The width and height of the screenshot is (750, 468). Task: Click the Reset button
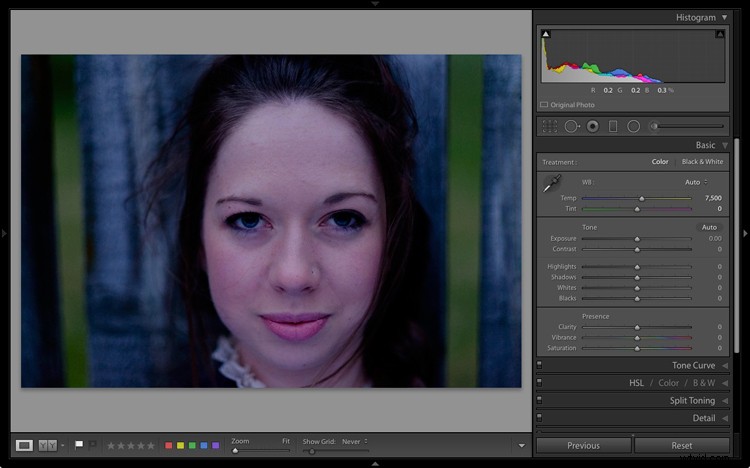point(682,446)
